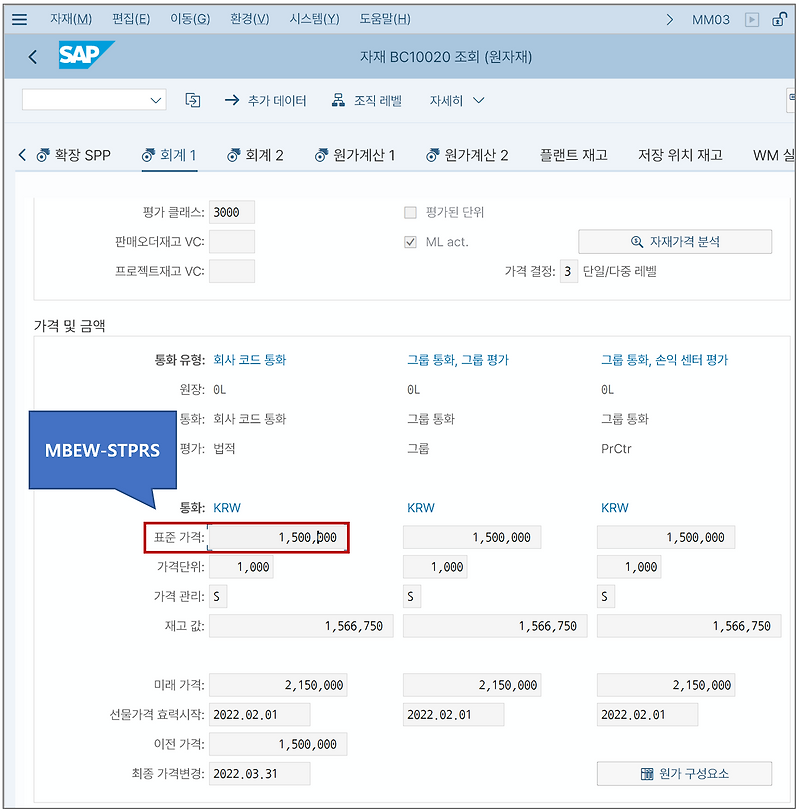
Task: Click the 회사 코드 통화 currency type link
Action: [x=250, y=359]
